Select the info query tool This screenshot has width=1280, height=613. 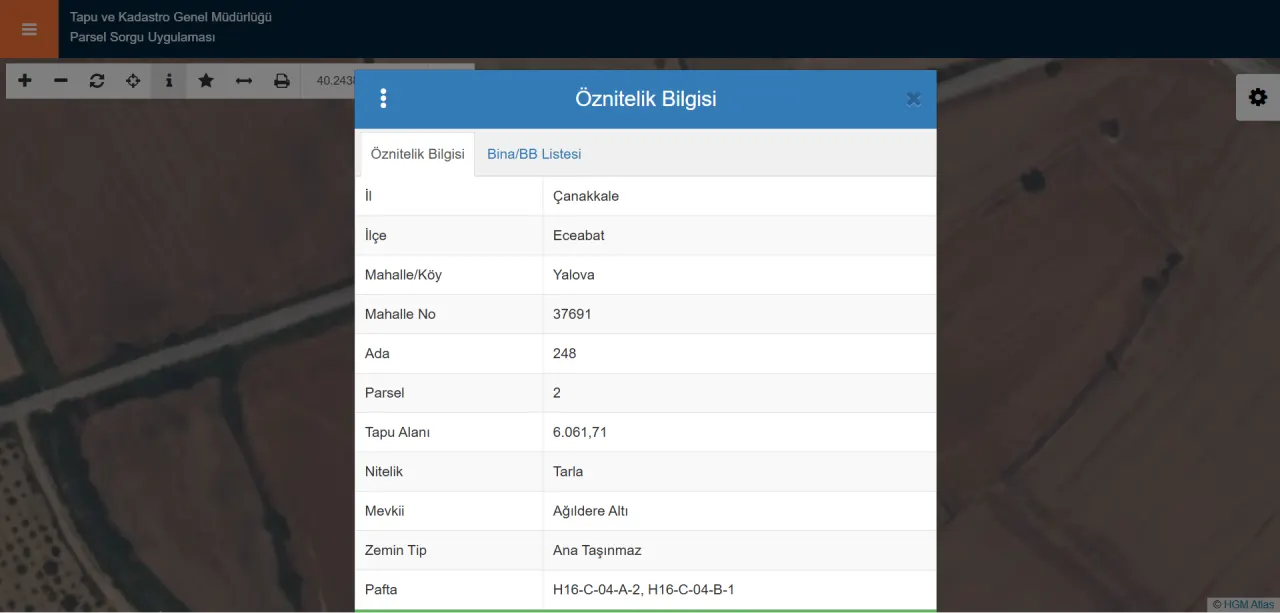click(x=169, y=81)
